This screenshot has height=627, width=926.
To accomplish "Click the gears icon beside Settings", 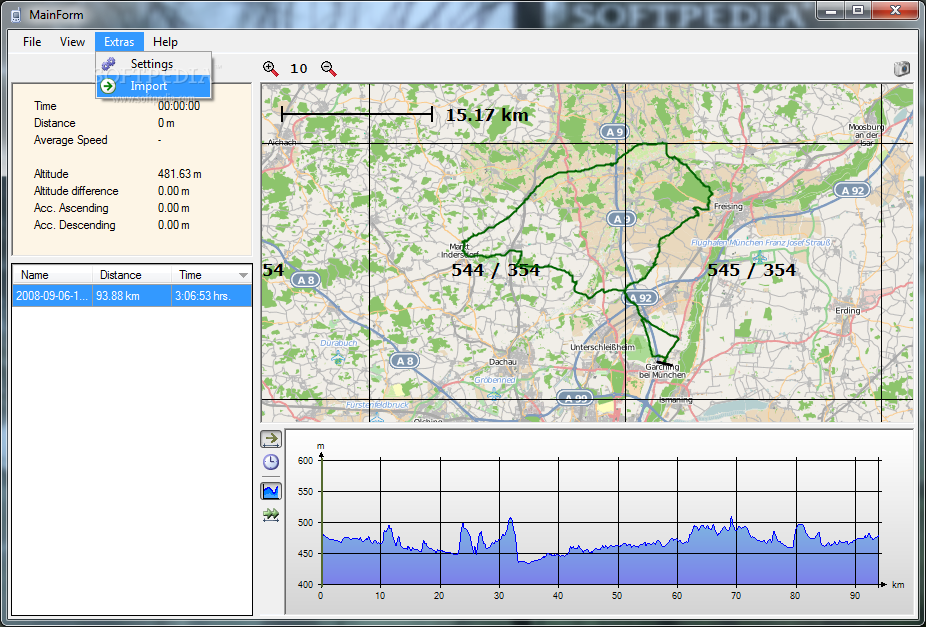I will [x=108, y=64].
